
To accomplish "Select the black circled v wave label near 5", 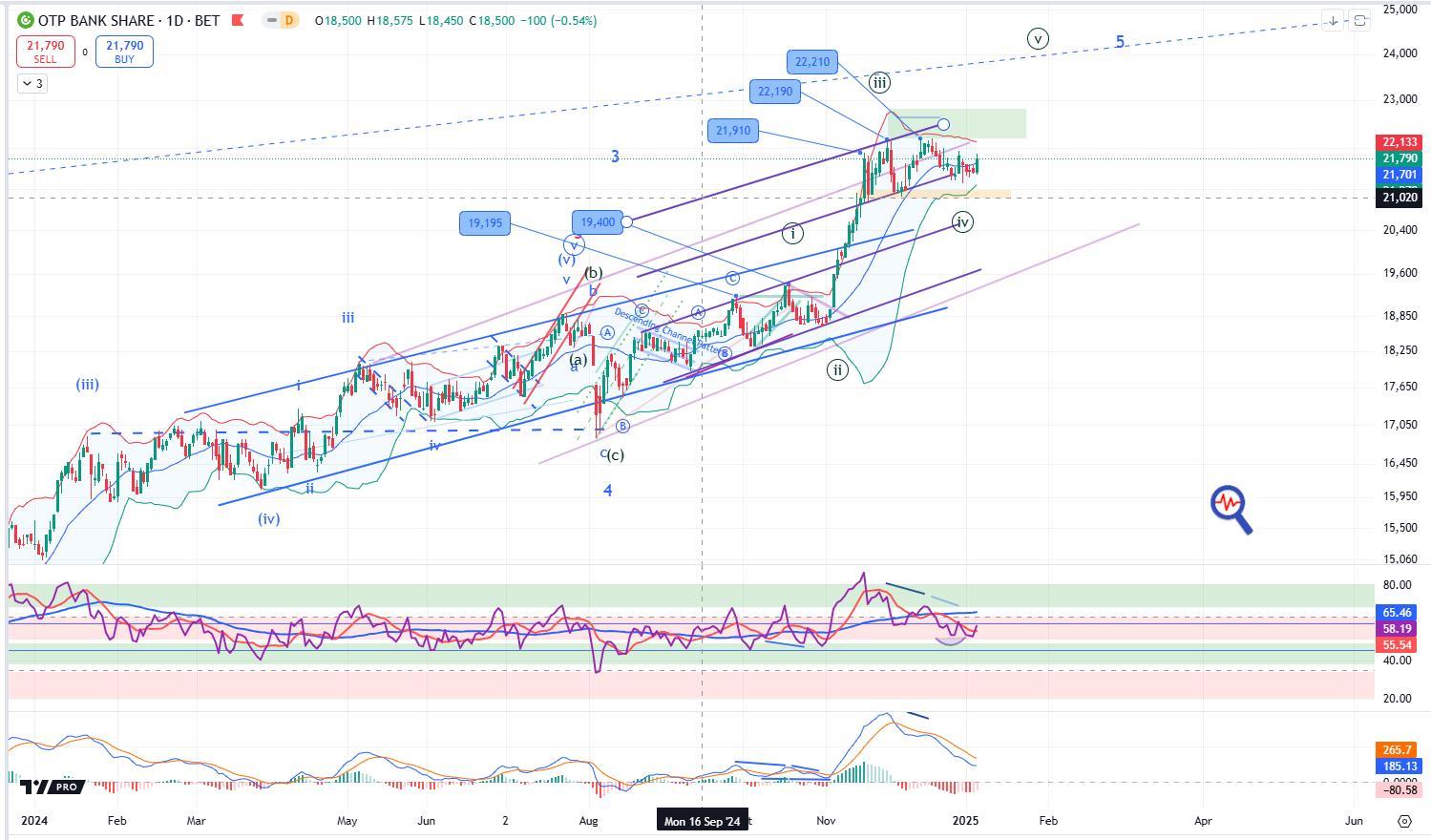I will pyautogui.click(x=1038, y=39).
